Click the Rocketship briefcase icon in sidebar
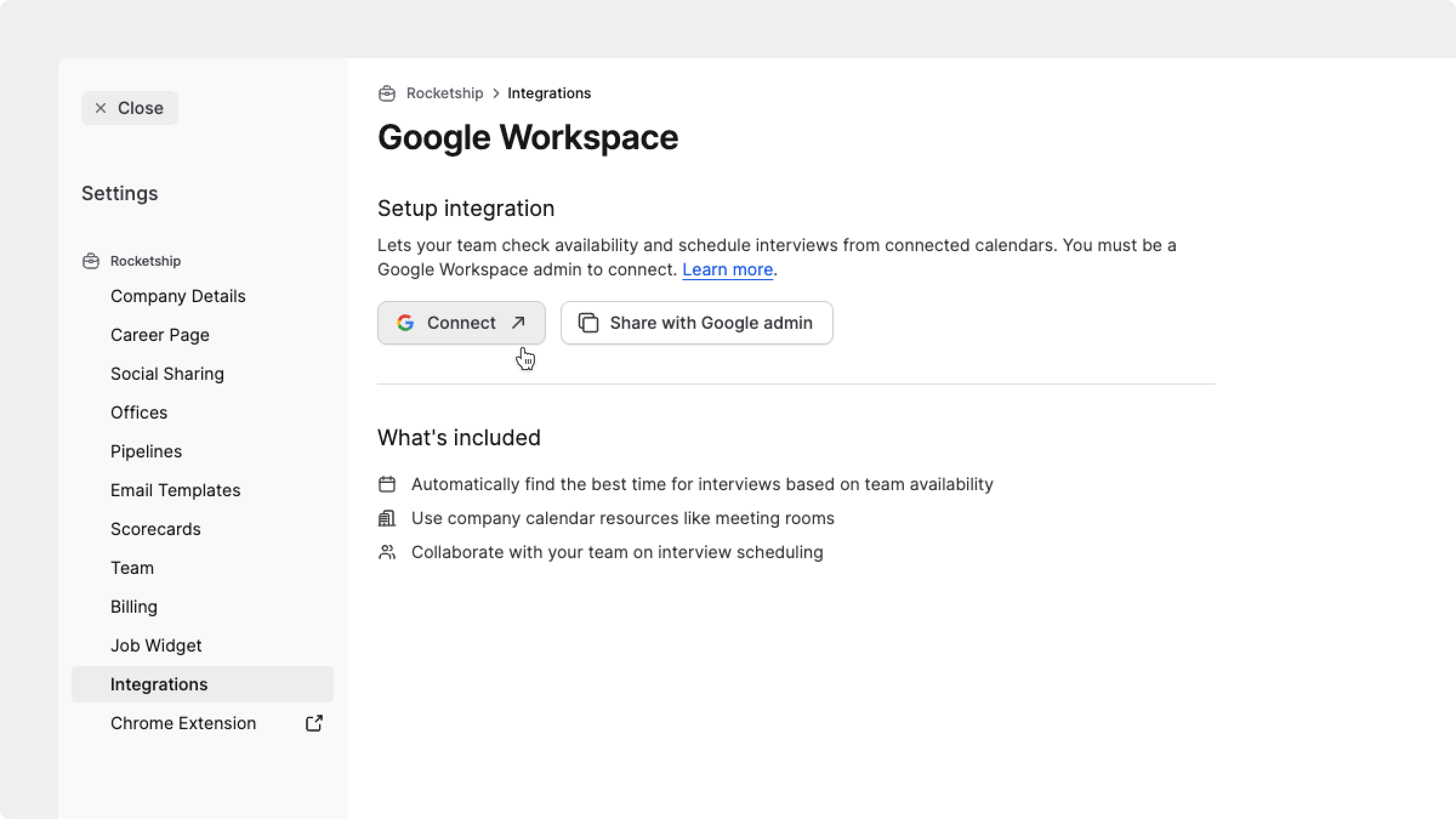The image size is (1456, 819). click(91, 261)
